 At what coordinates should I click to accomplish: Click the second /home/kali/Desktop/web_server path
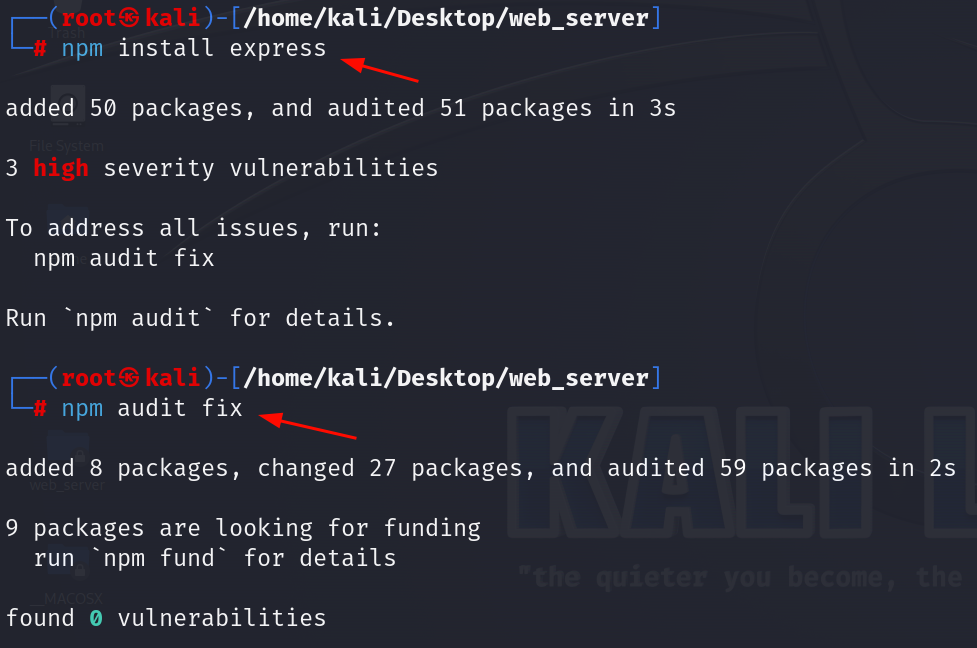click(x=446, y=378)
